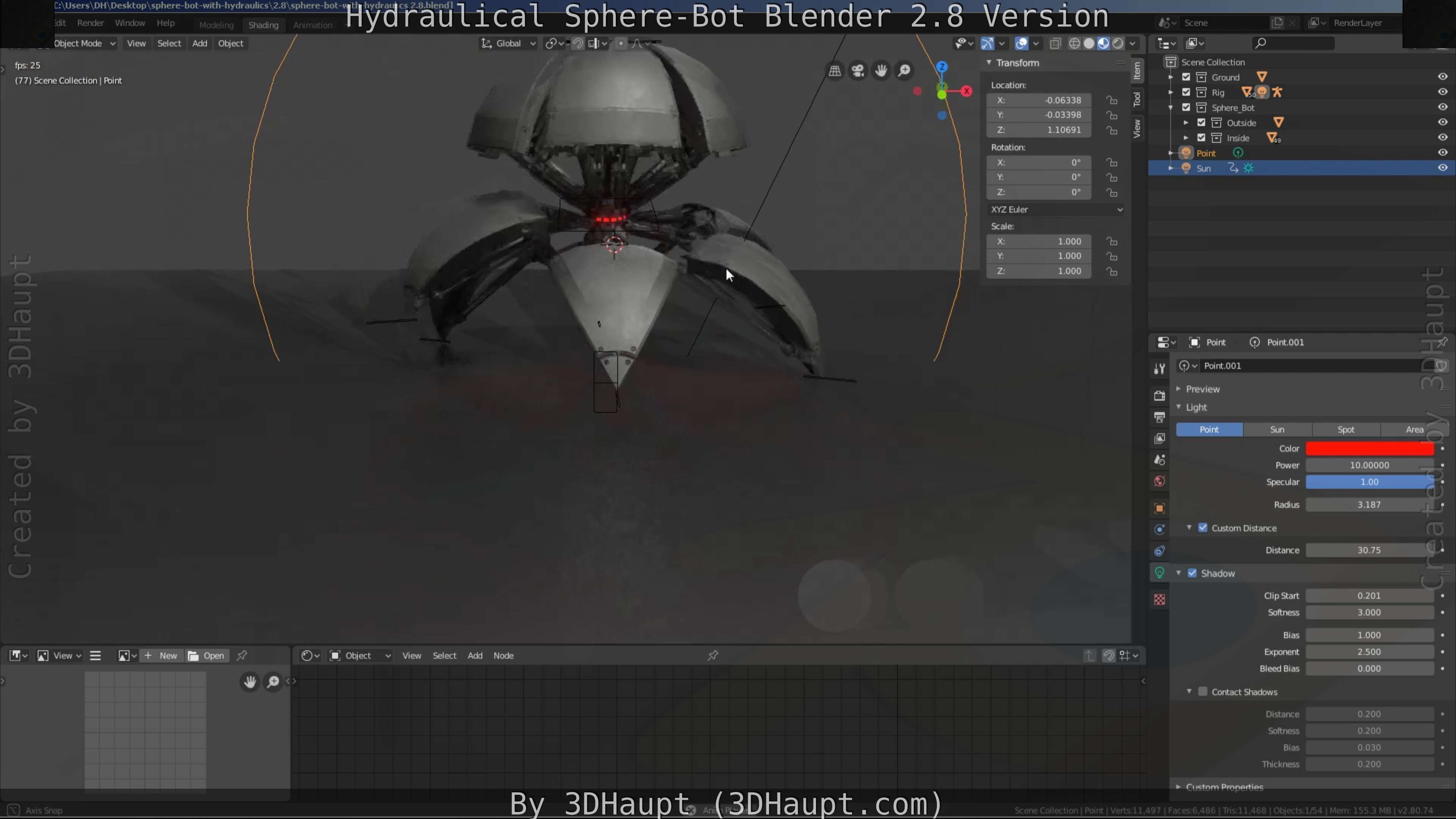Open Tool settings properties tab
The width and height of the screenshot is (1456, 819).
tap(1159, 369)
